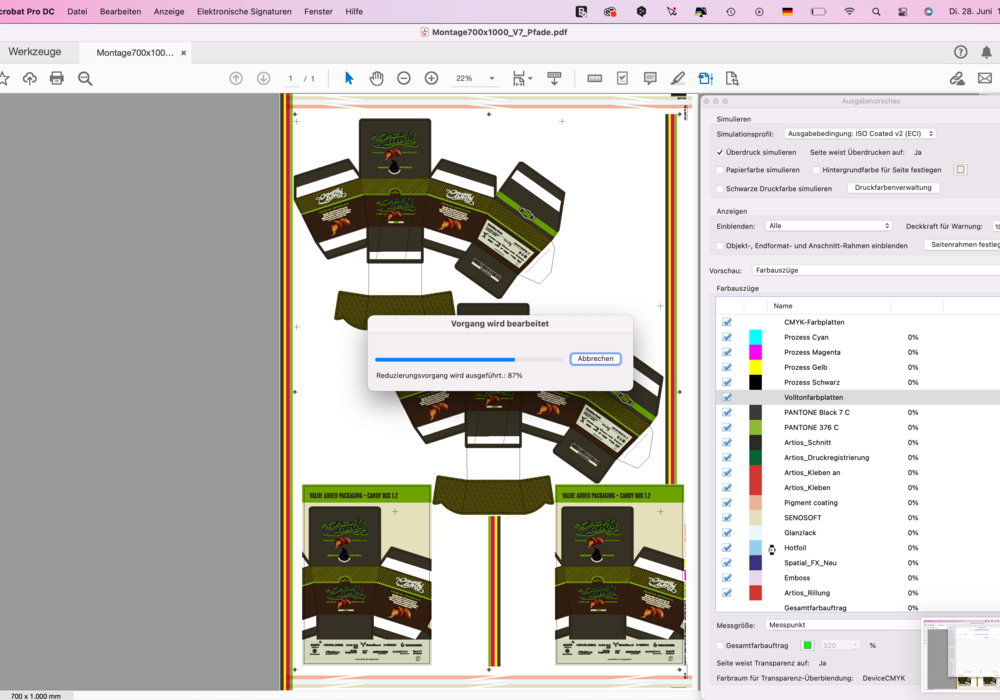Open the form checkbox tool icon
The image size is (1000, 700).
[622, 78]
